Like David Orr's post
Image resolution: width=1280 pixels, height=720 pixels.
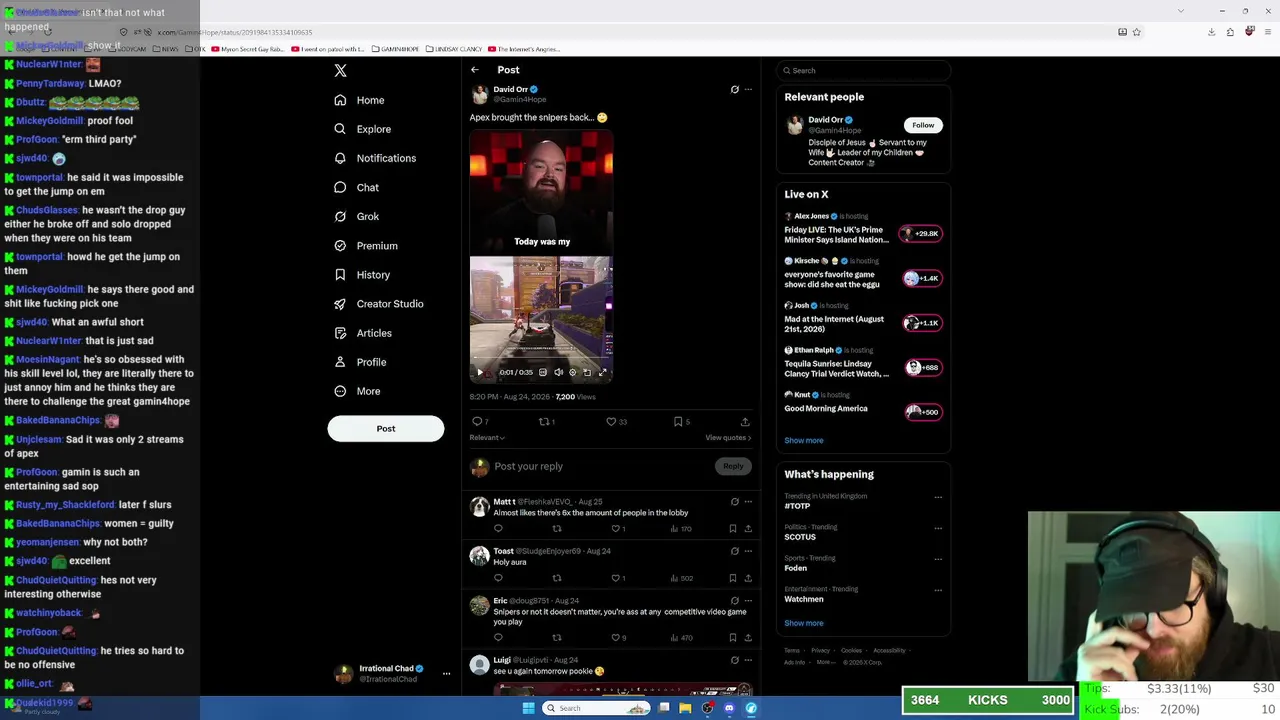click(612, 422)
